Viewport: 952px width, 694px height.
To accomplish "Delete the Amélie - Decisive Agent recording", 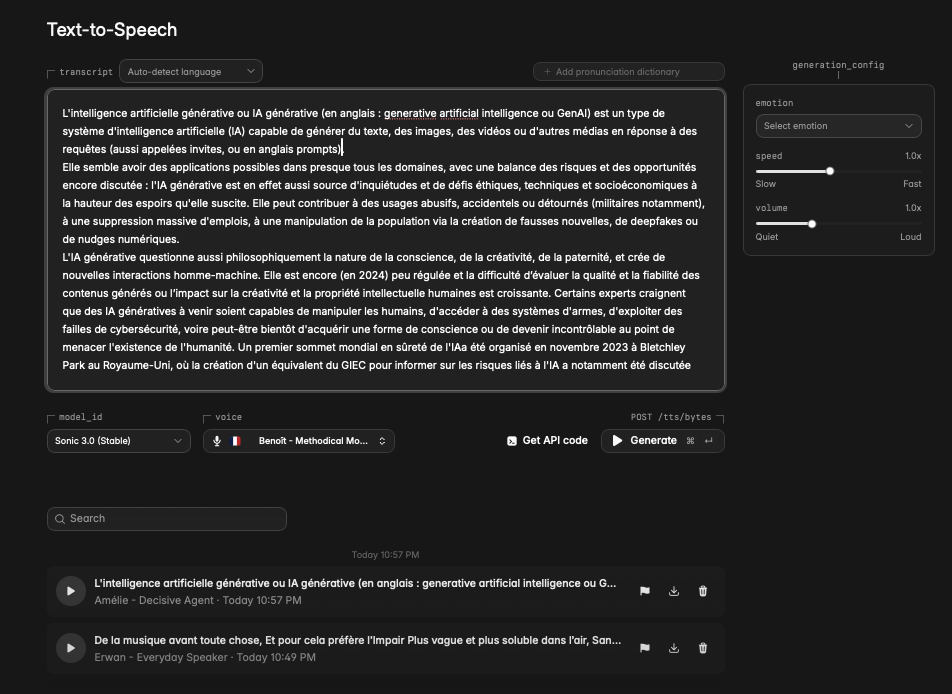I will tap(703, 591).
